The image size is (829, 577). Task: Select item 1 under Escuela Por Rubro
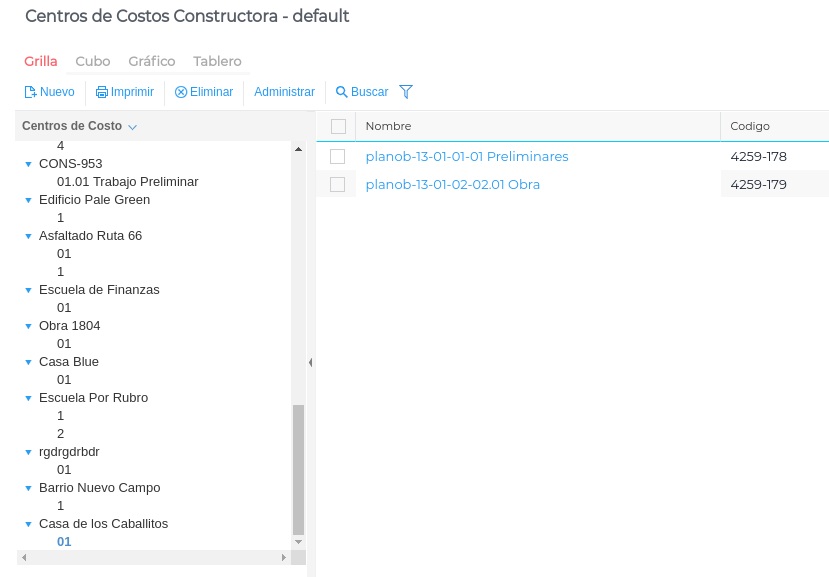pyautogui.click(x=60, y=416)
